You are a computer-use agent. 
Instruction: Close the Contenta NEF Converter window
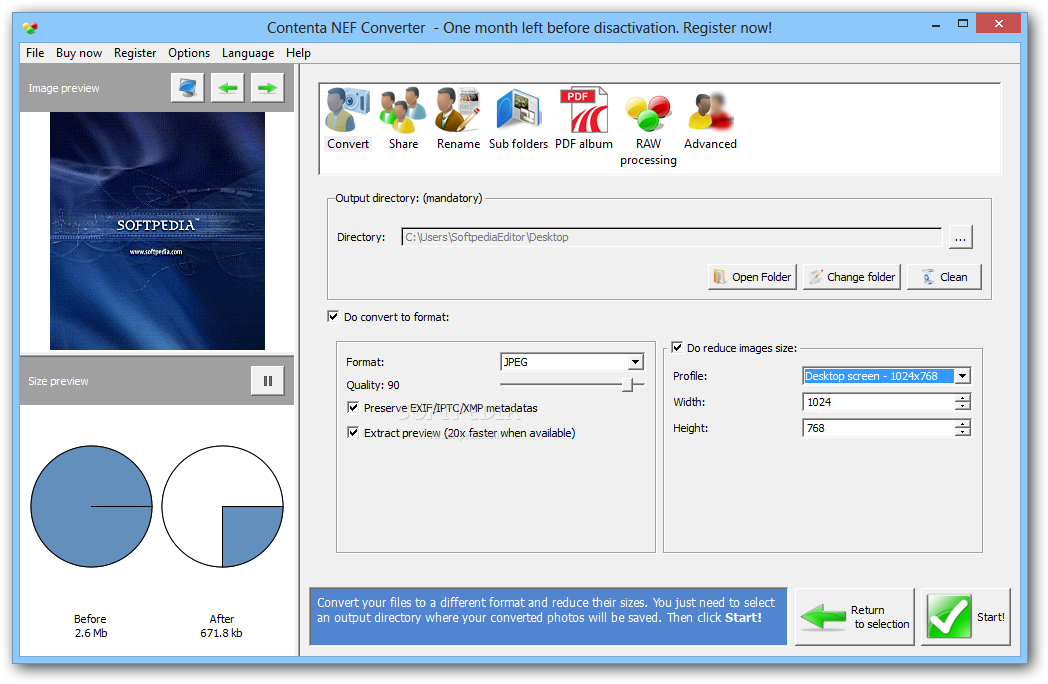coord(999,23)
